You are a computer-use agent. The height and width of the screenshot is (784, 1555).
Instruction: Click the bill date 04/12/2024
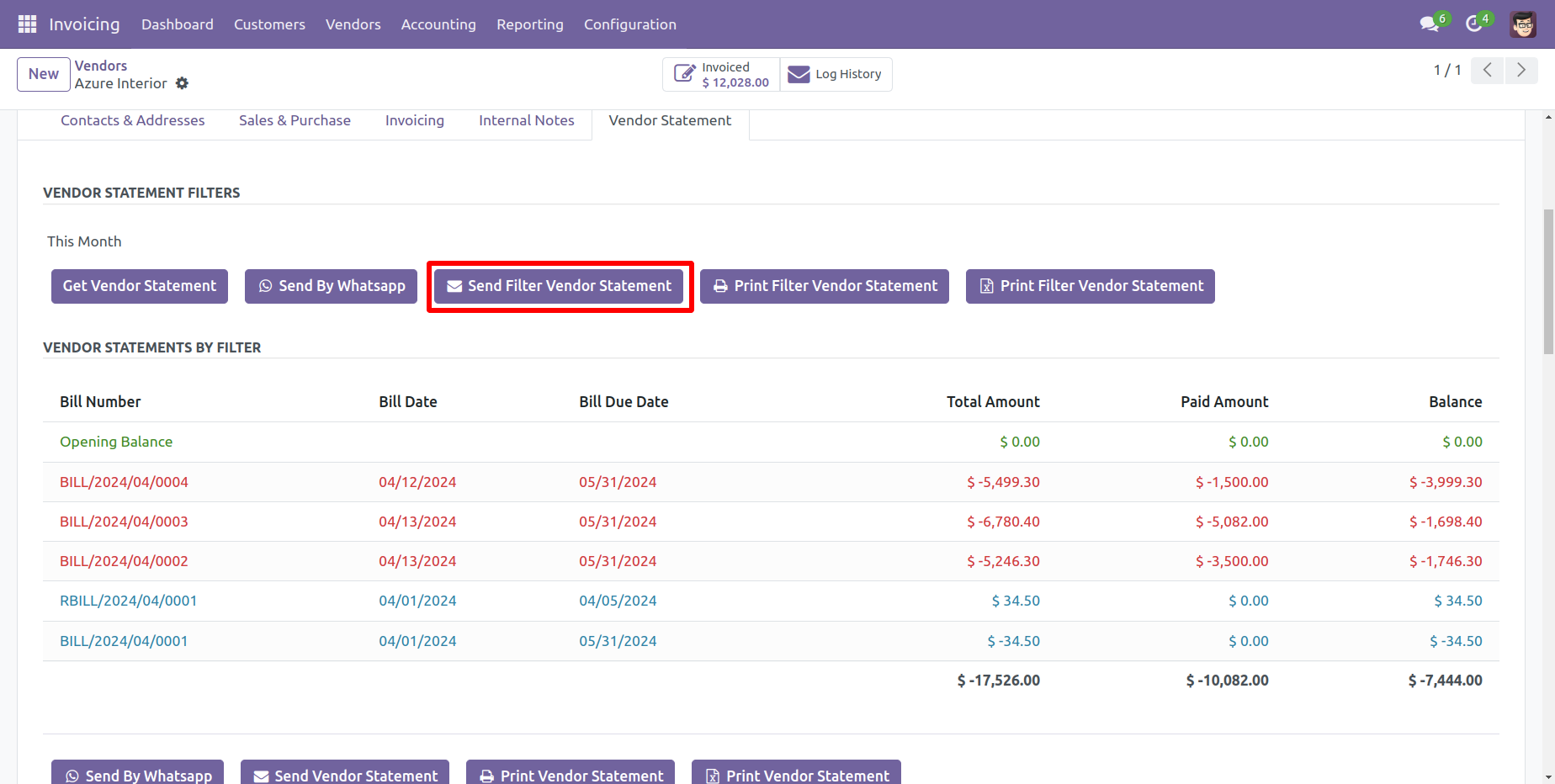point(417,482)
